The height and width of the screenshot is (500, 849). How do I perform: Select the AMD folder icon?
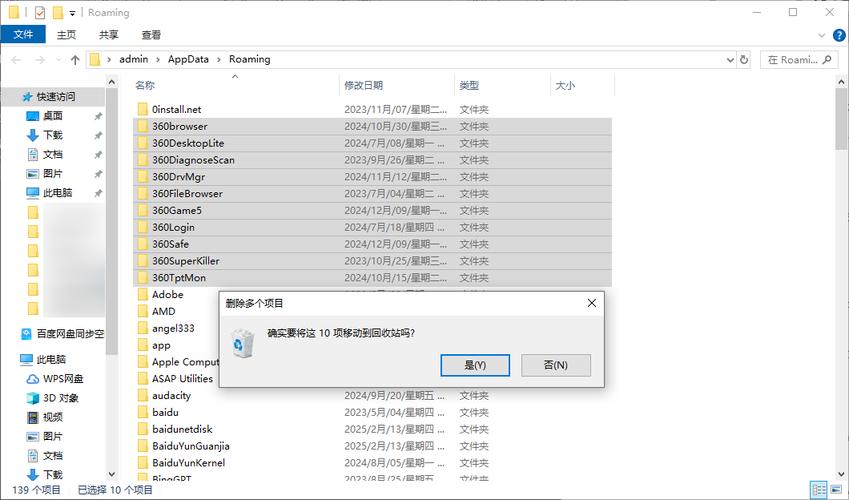click(x=142, y=311)
